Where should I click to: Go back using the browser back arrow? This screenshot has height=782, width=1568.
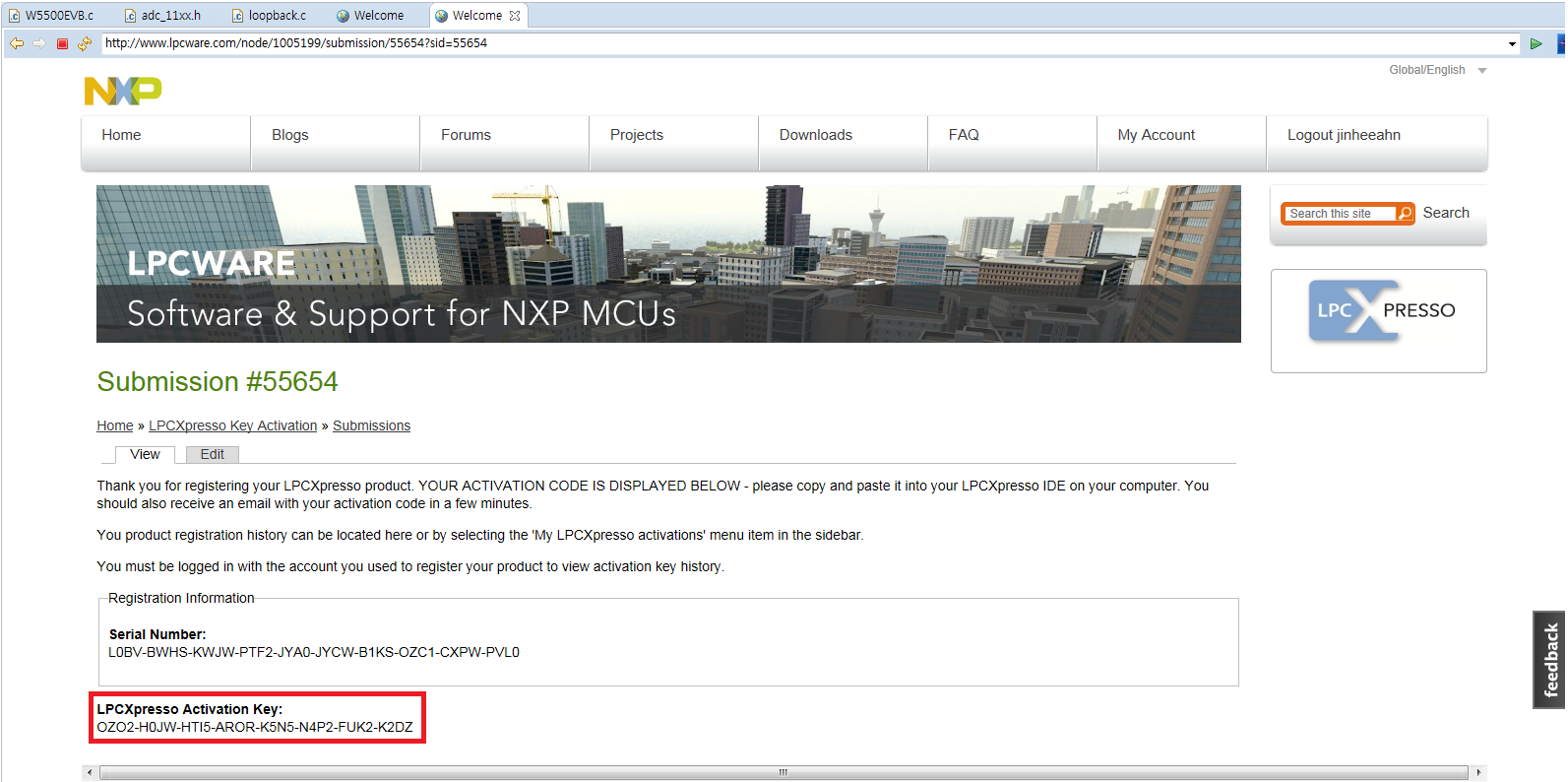point(17,43)
